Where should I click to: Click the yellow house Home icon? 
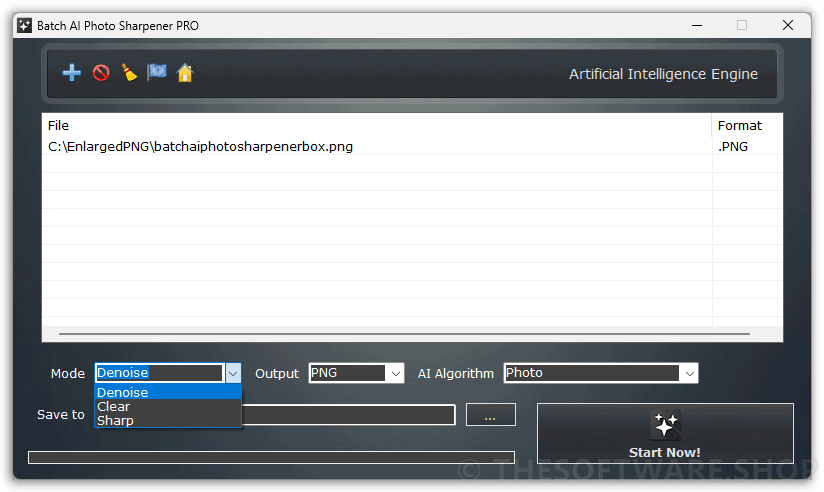point(185,73)
